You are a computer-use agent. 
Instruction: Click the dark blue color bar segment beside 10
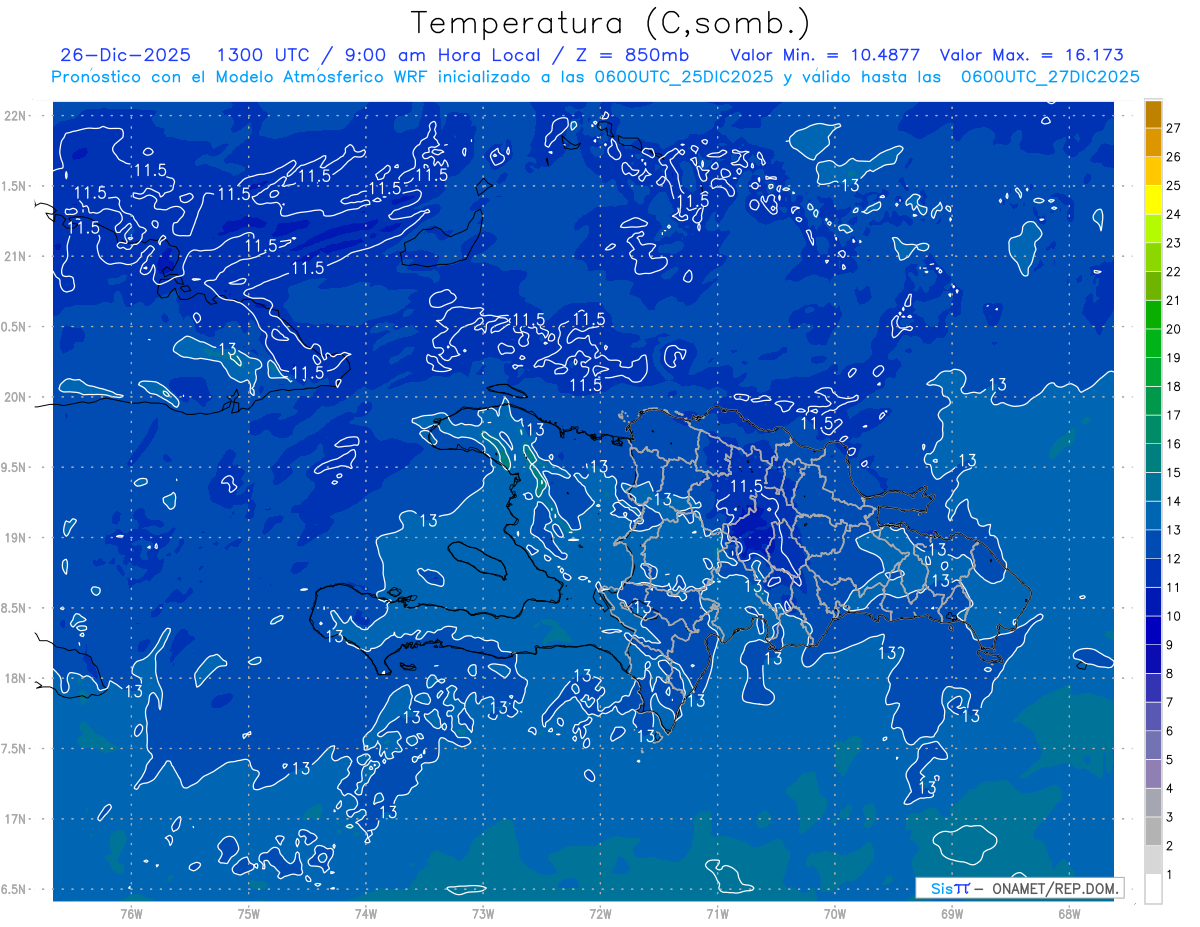click(1153, 602)
